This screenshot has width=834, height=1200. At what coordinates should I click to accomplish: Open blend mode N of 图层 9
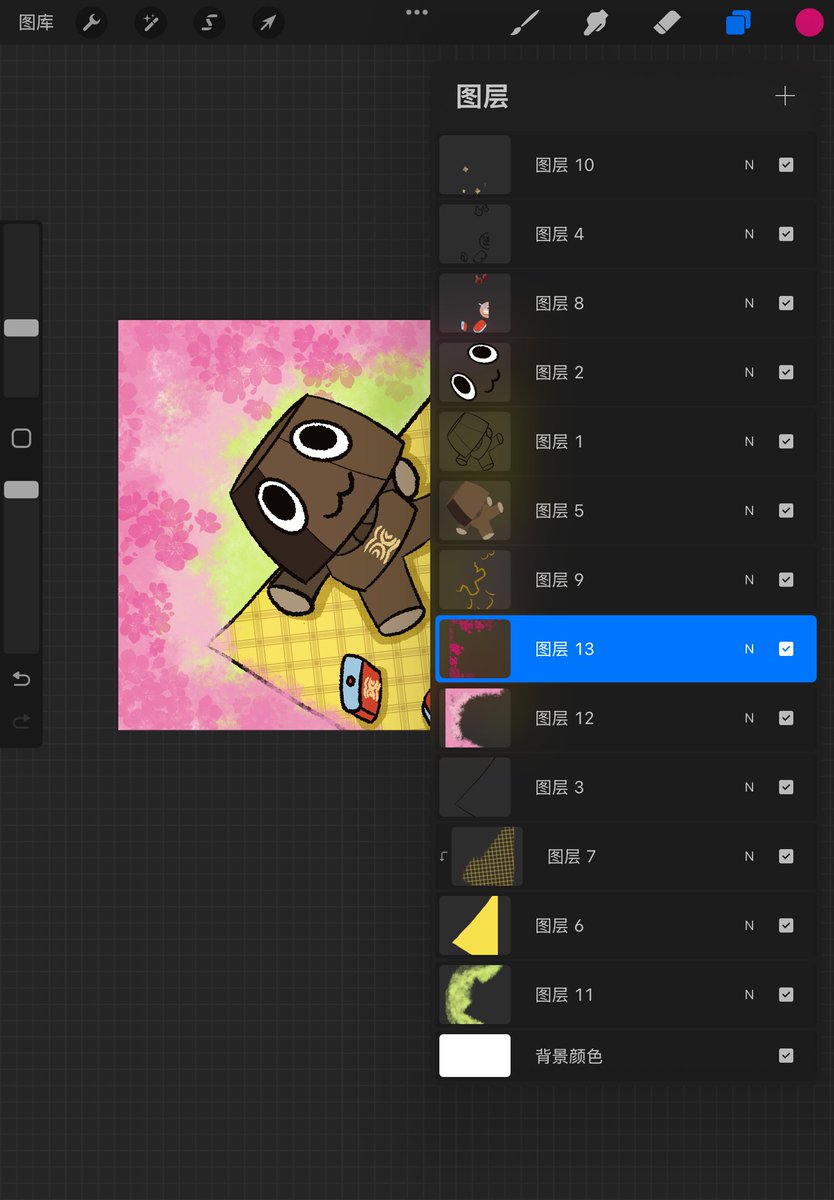(x=749, y=580)
